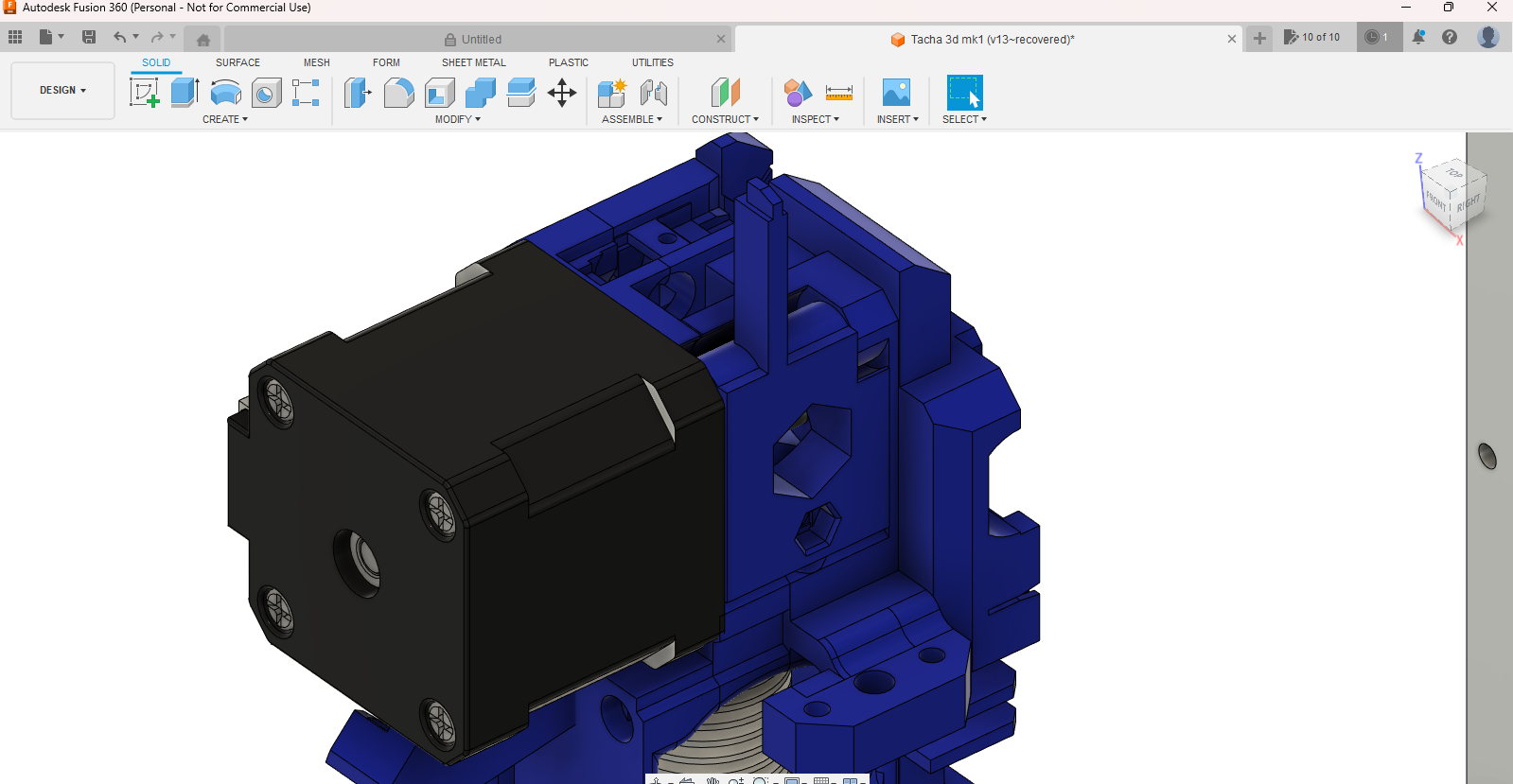Expand the INSPECT menu

[816, 119]
